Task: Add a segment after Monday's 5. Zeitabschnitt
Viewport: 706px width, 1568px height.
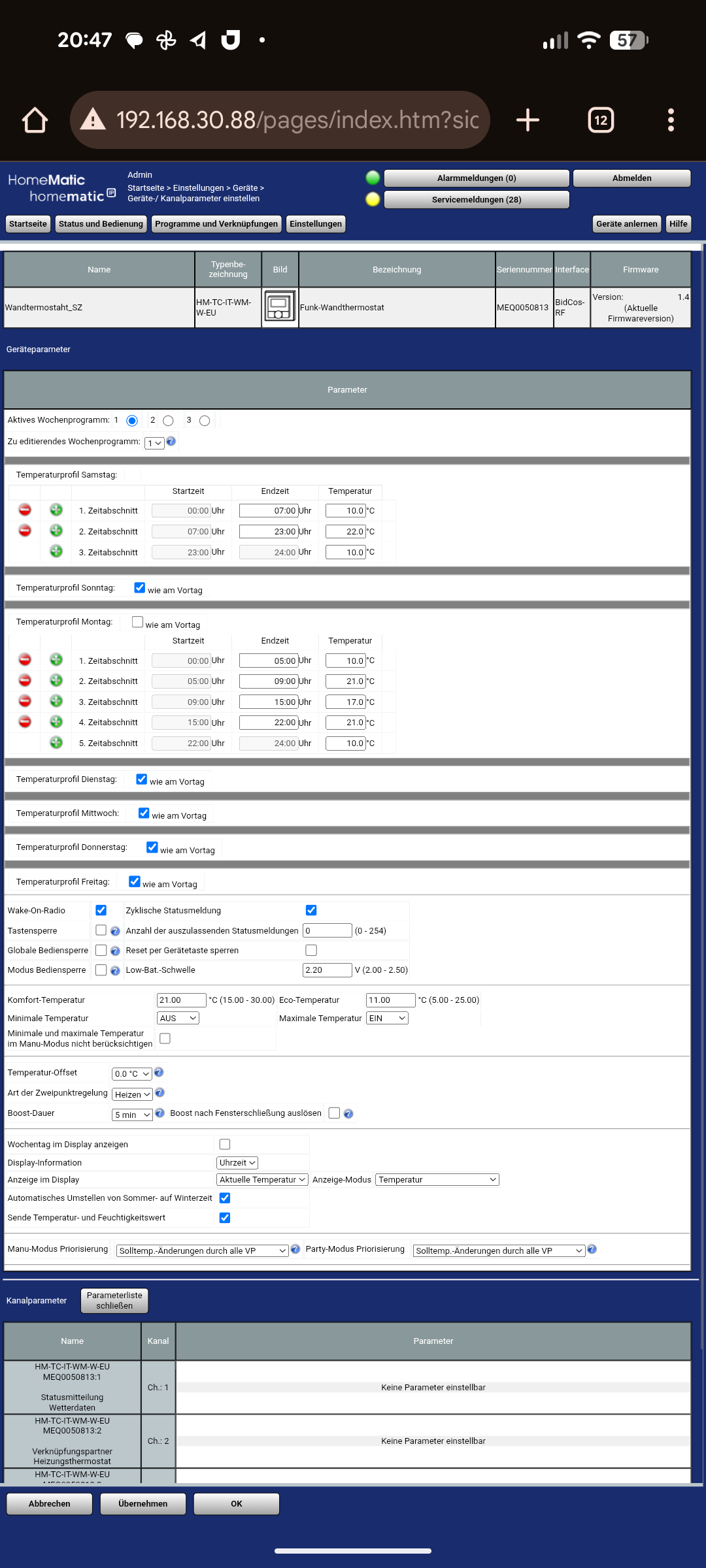Action: 56,743
